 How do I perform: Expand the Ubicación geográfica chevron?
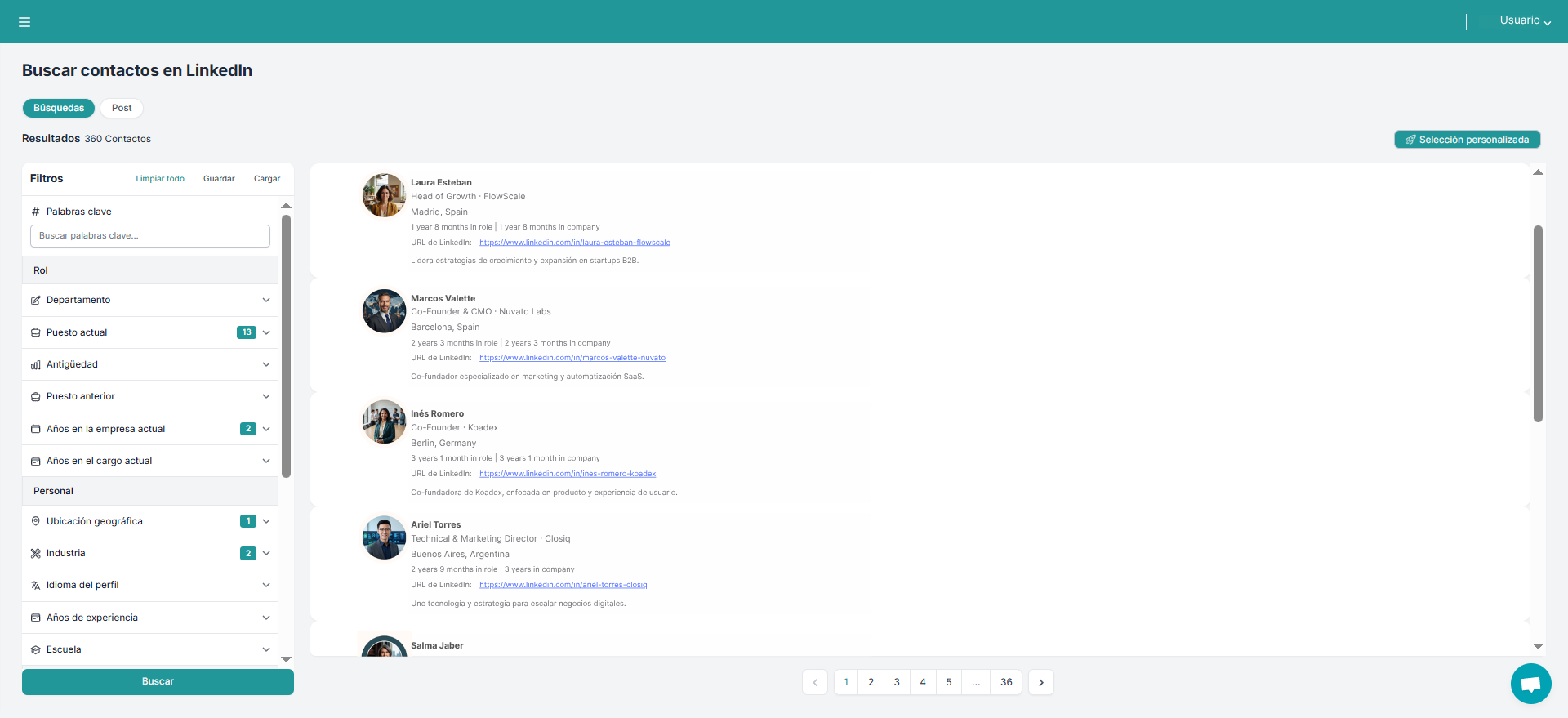click(x=266, y=521)
